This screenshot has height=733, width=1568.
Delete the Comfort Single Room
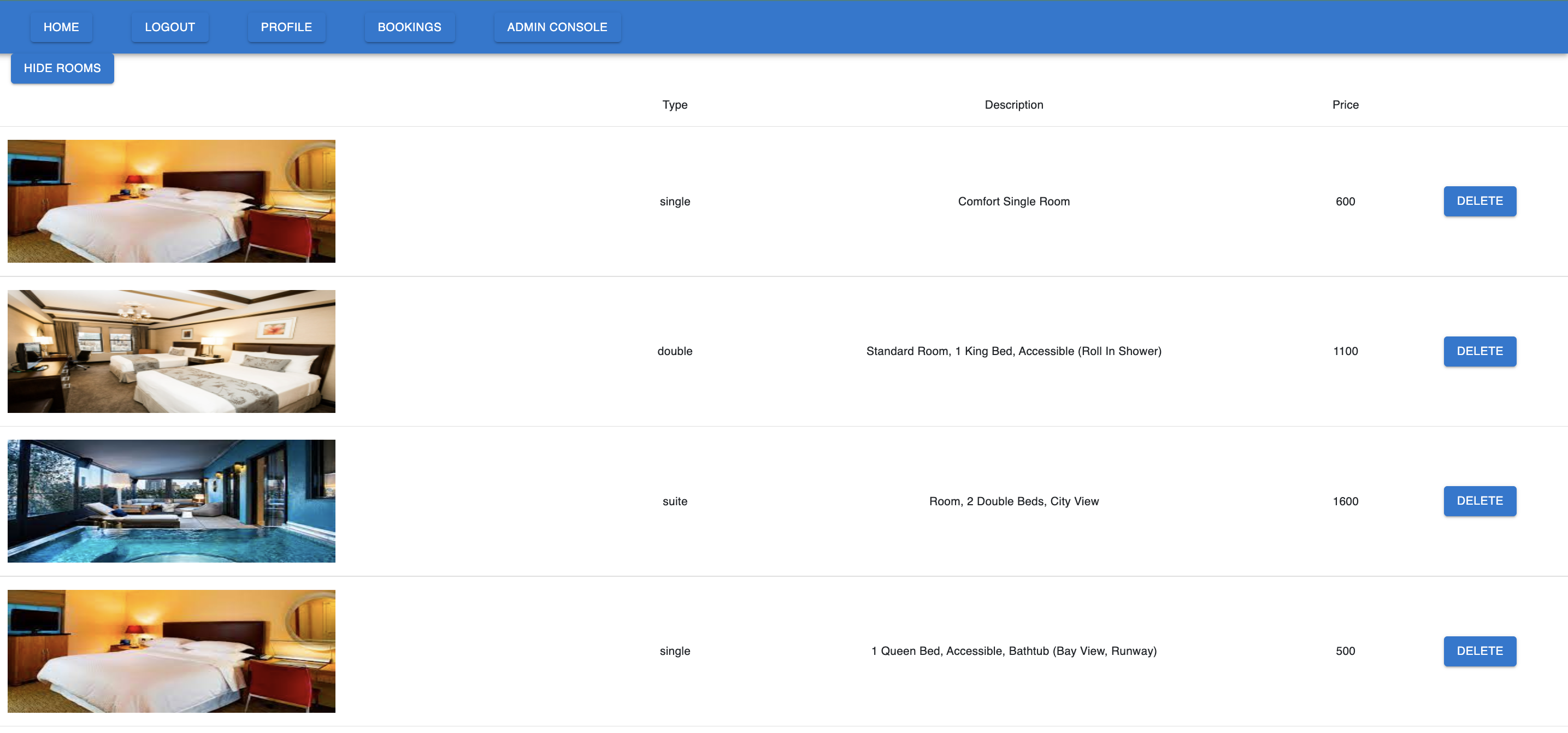(x=1479, y=201)
